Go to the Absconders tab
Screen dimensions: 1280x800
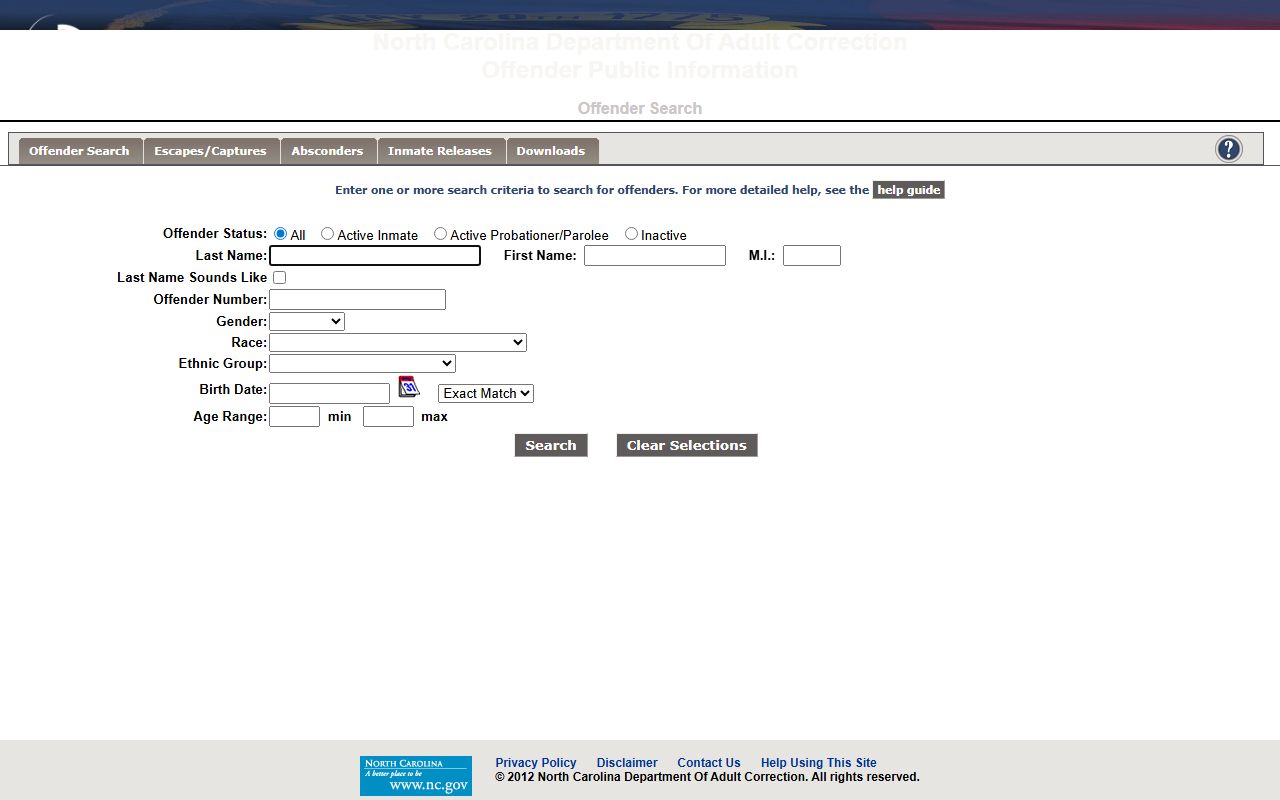coord(328,151)
